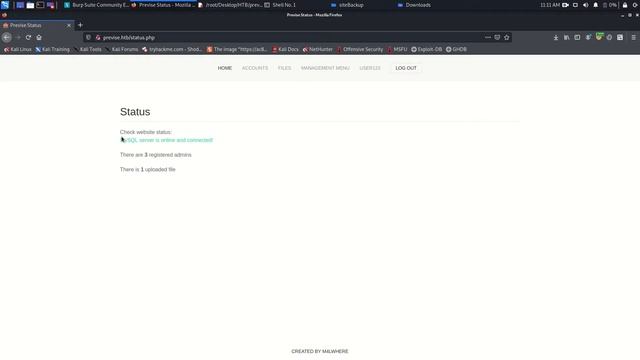Open Kali Linux bookmark
The height and width of the screenshot is (360, 640).
tap(18, 49)
